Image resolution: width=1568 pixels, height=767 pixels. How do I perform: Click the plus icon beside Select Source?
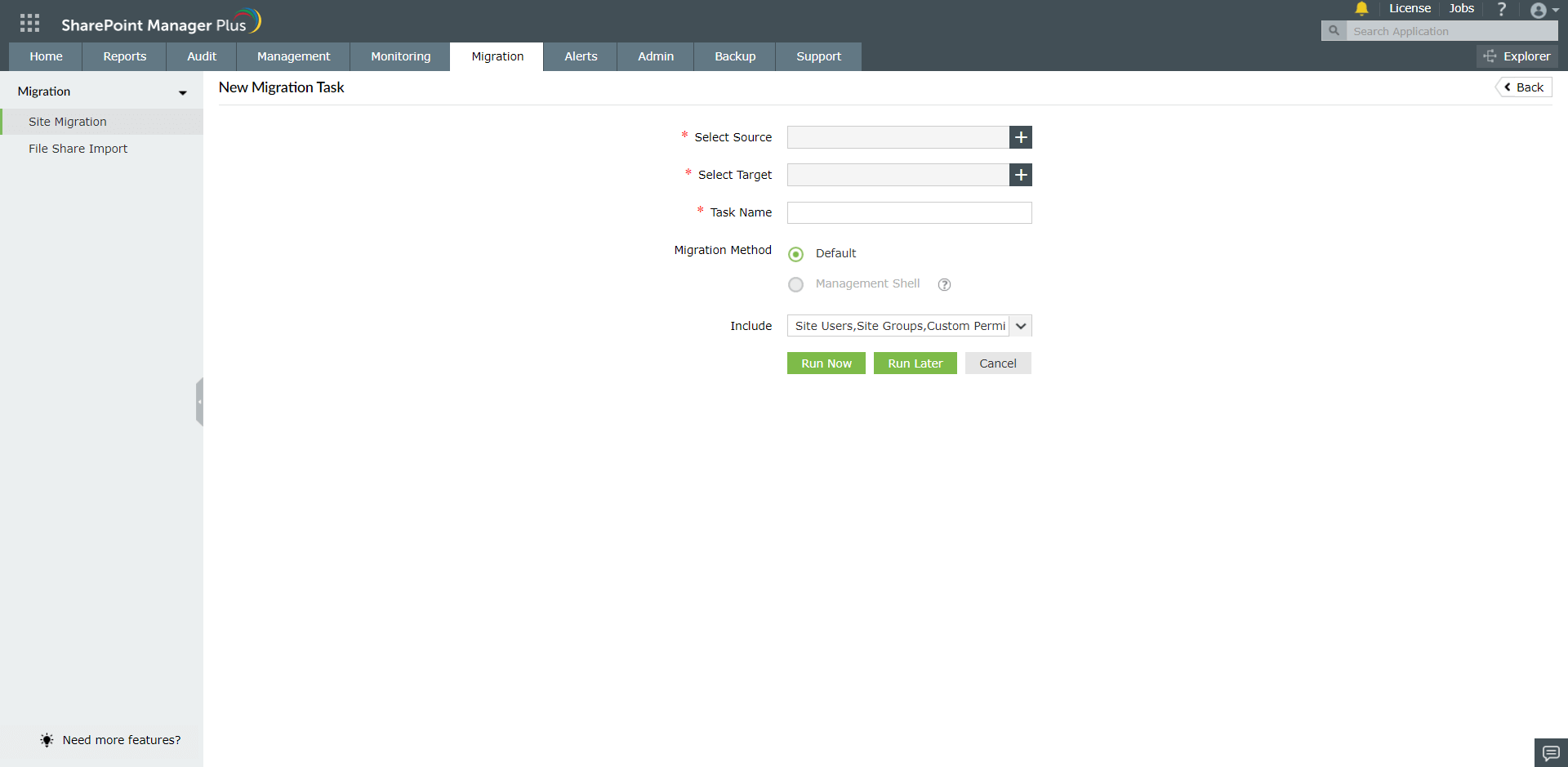[1021, 137]
